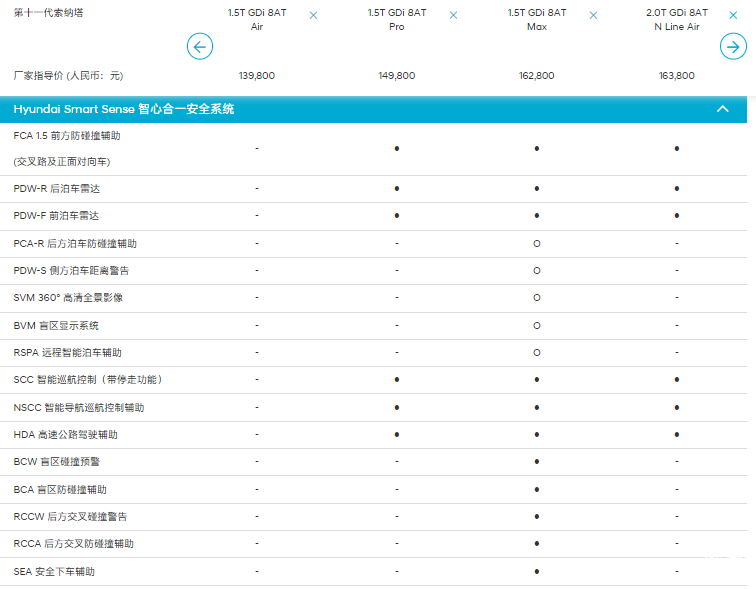Click the 第十一代索纳塔 model title
This screenshot has height=589, width=756.
click(x=47, y=13)
